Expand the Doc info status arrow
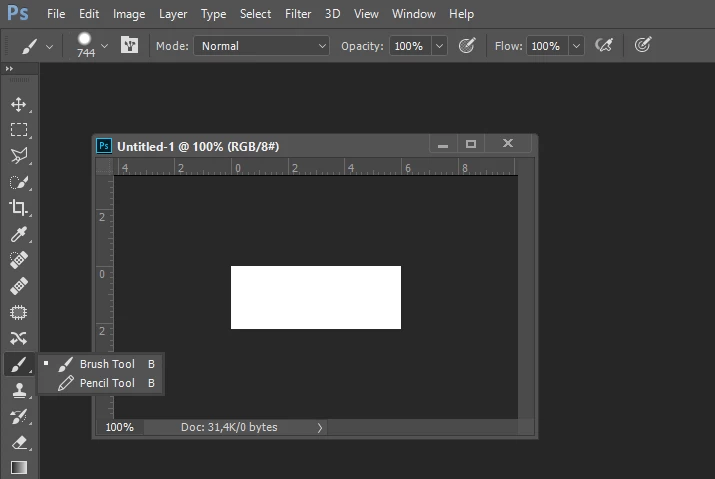Screen dimensions: 715x479 320,427
